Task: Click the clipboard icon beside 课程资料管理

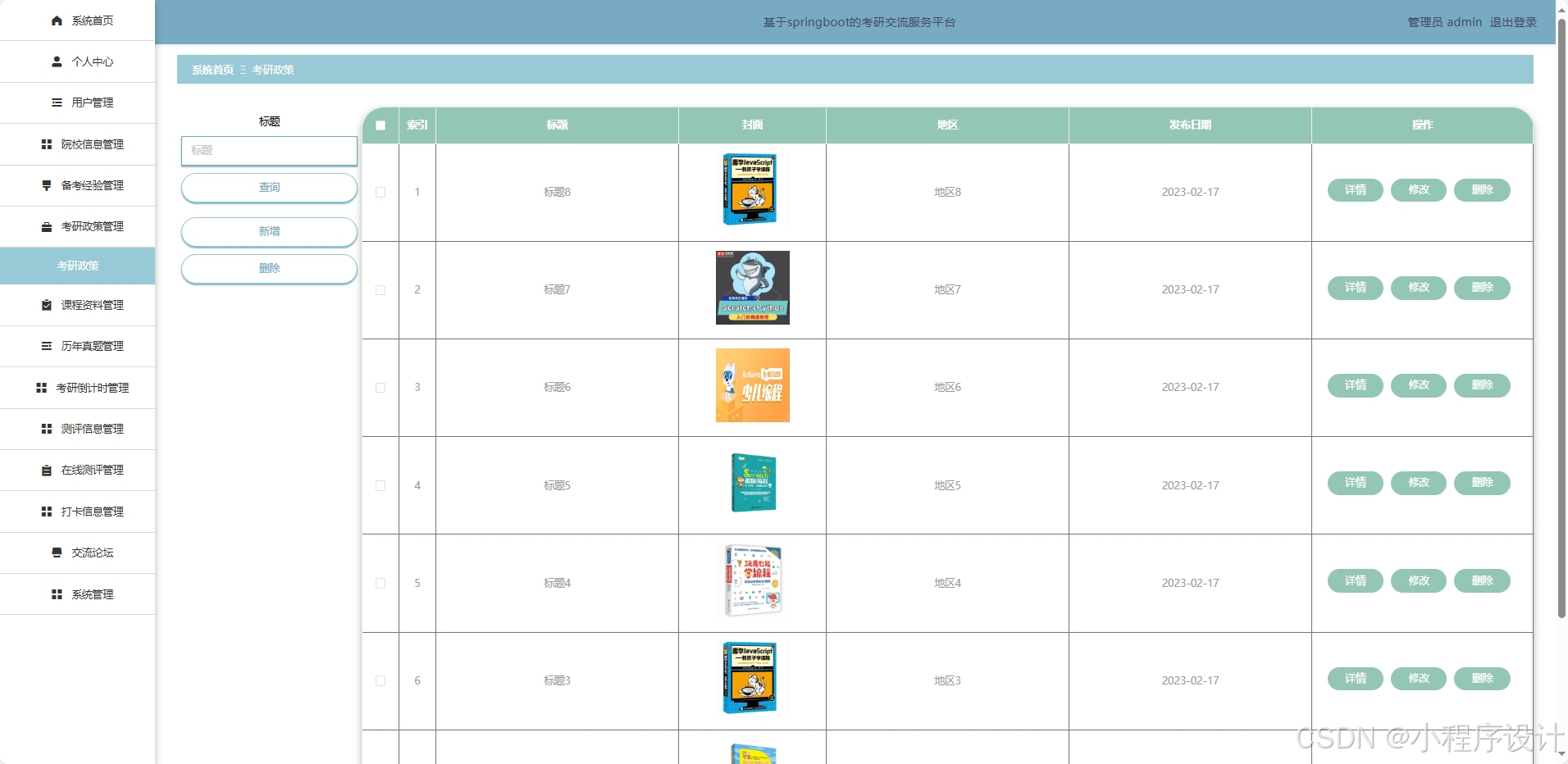Action: (x=47, y=305)
